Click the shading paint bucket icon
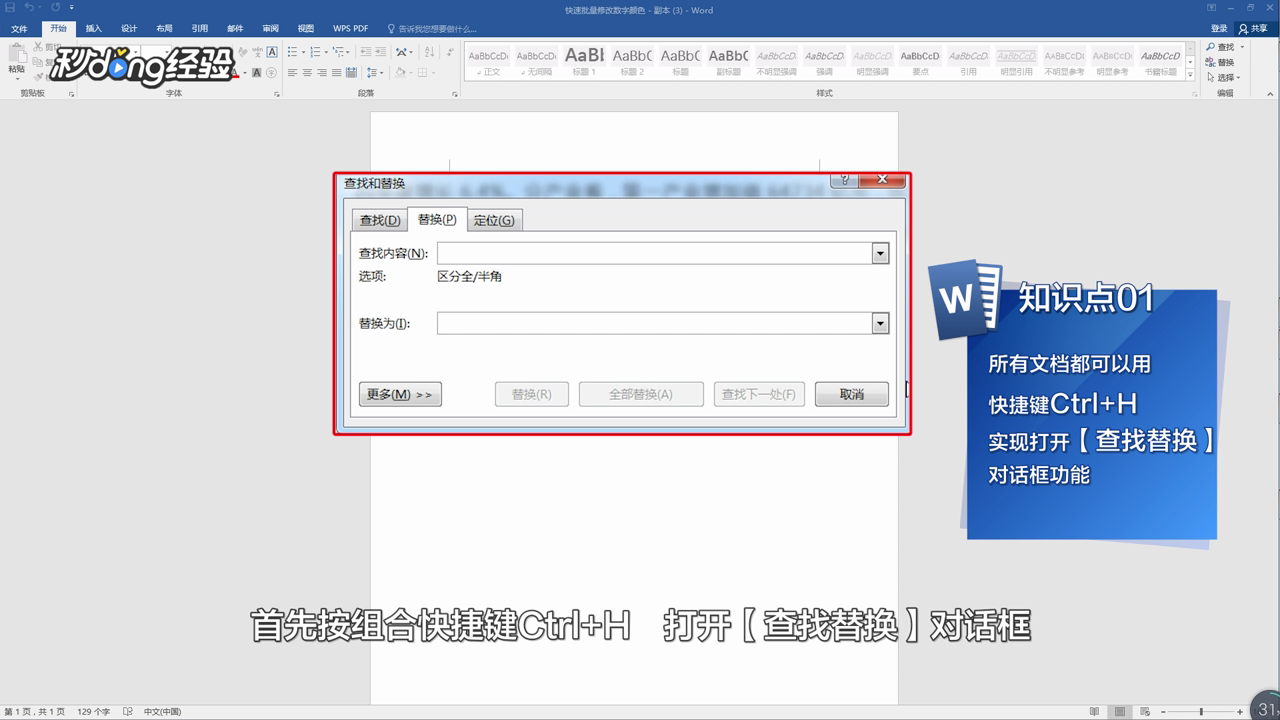1280x720 pixels. [x=399, y=72]
